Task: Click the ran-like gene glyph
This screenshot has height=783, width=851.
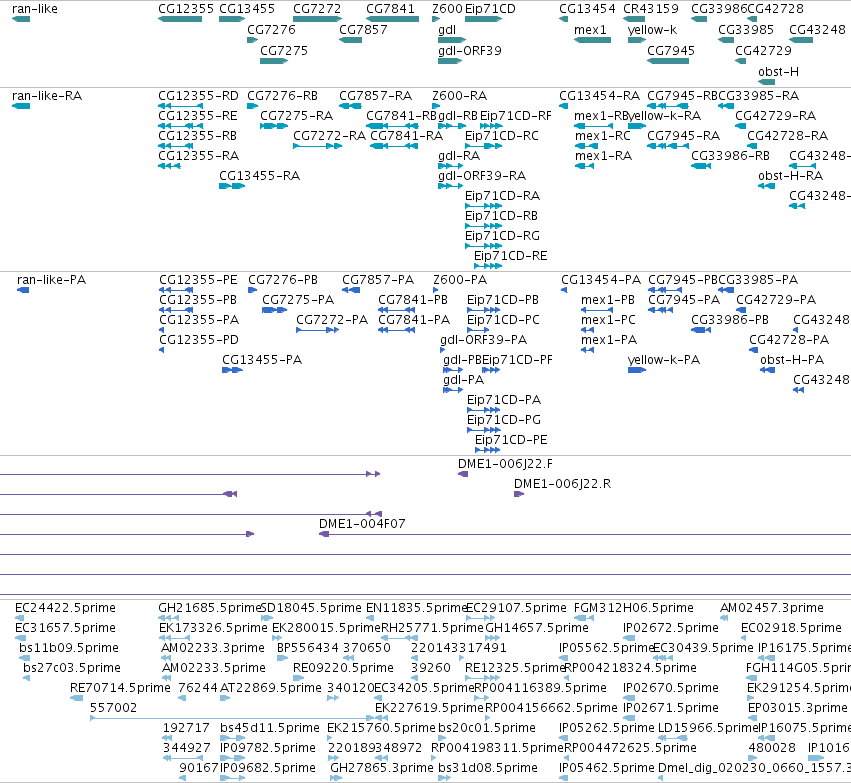Action: tap(21, 19)
